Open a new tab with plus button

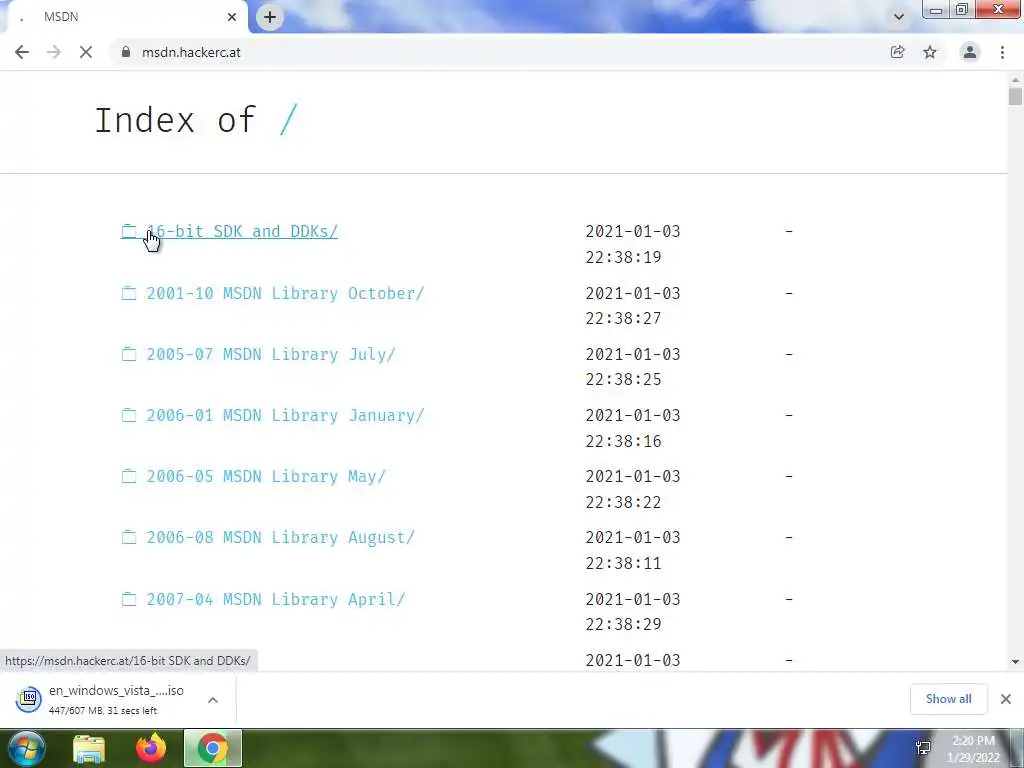[270, 17]
